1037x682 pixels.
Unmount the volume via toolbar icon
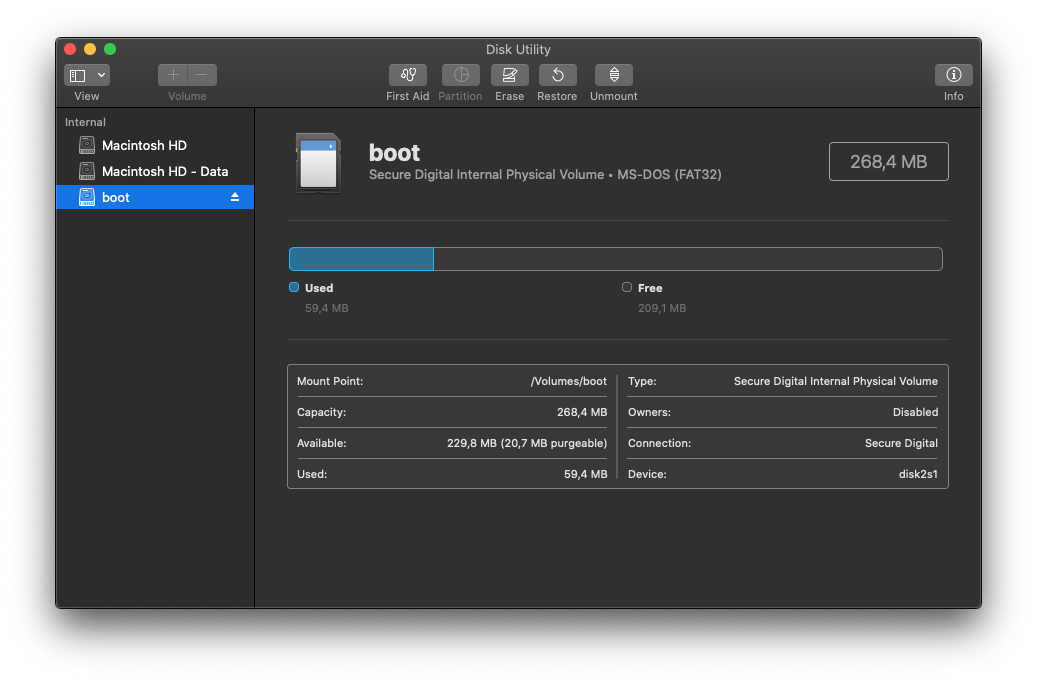point(614,75)
